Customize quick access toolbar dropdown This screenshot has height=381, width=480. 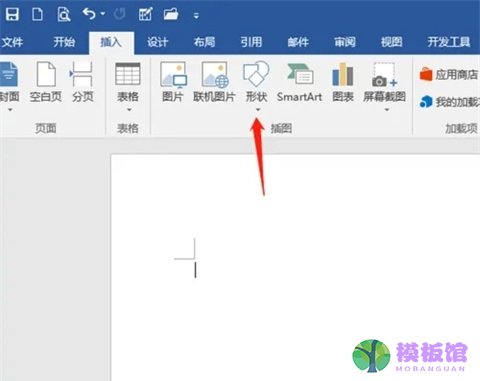click(x=196, y=15)
